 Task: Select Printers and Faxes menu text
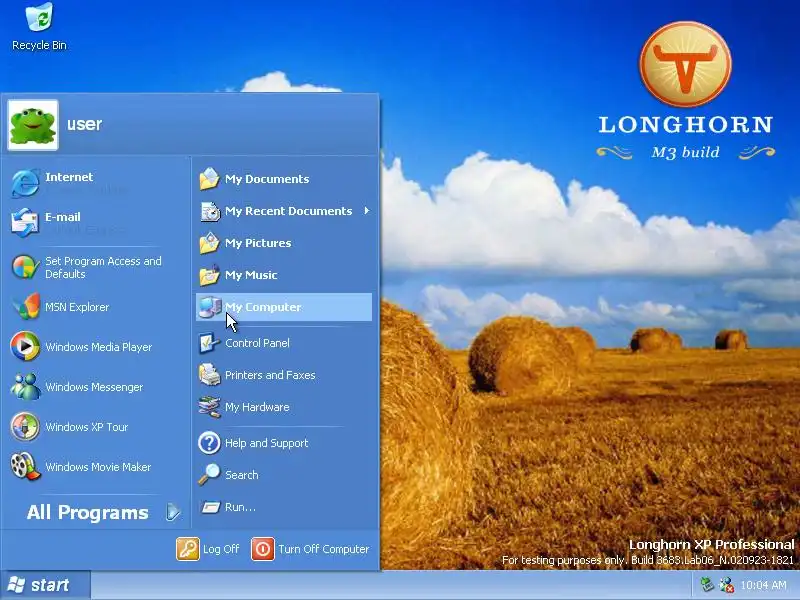(x=270, y=375)
